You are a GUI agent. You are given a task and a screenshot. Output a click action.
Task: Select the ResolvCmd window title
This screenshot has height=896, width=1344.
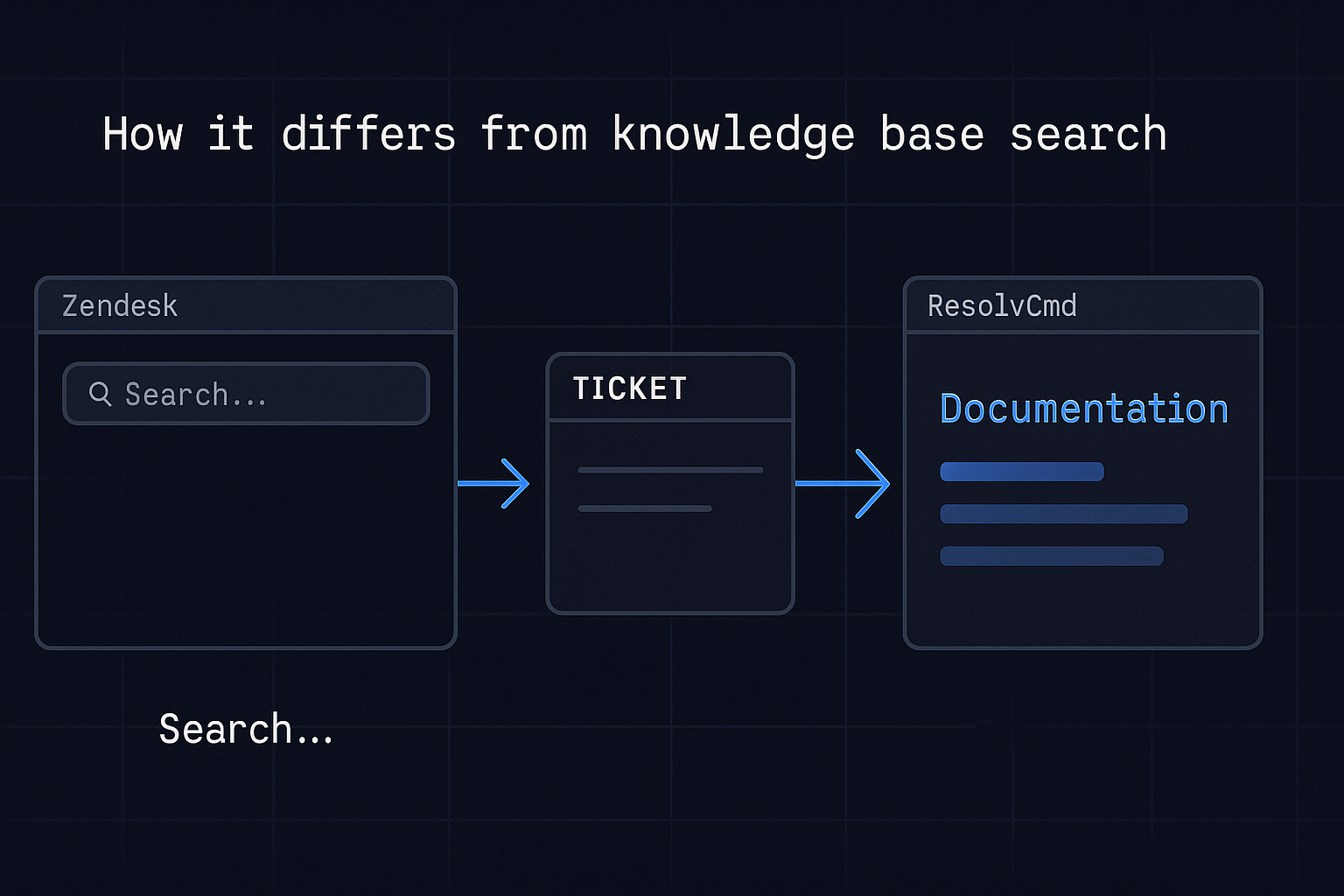click(1001, 305)
